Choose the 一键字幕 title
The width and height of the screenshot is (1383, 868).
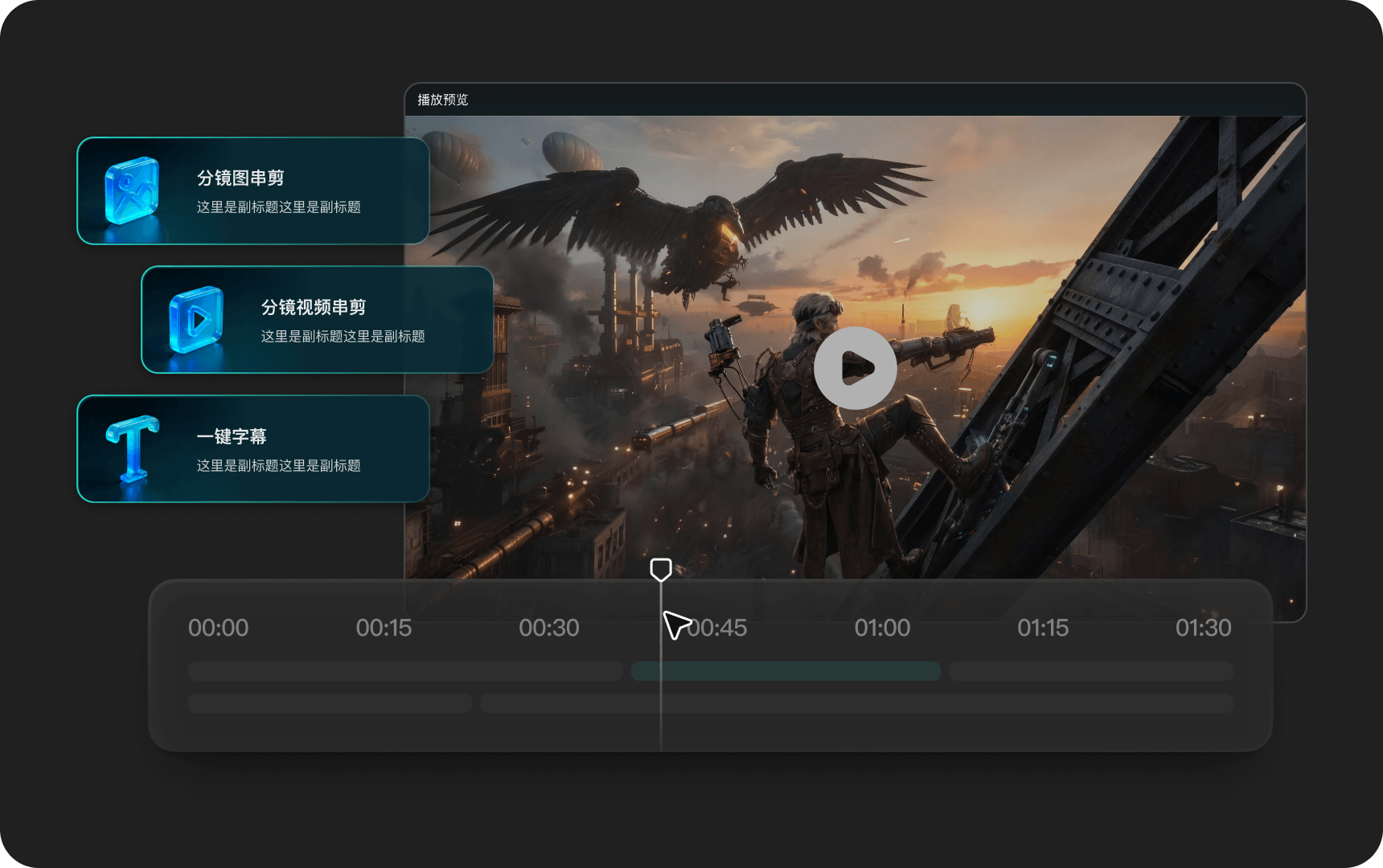pos(232,436)
